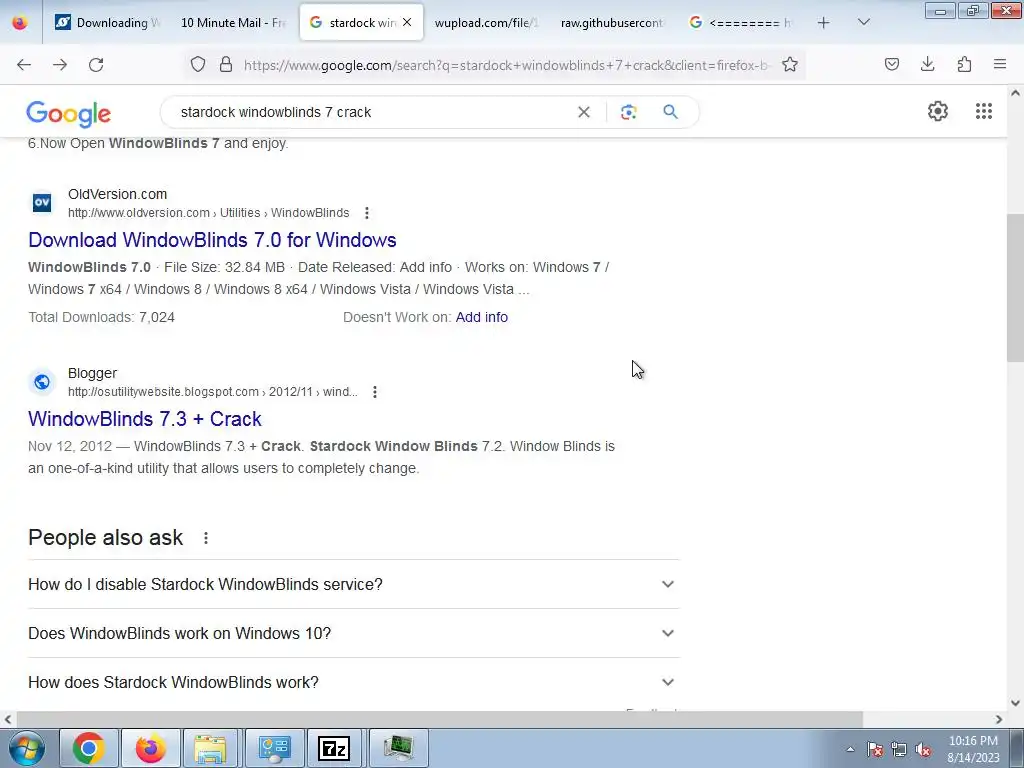The width and height of the screenshot is (1024, 768).
Task: Clear the Google search box
Action: [x=584, y=112]
